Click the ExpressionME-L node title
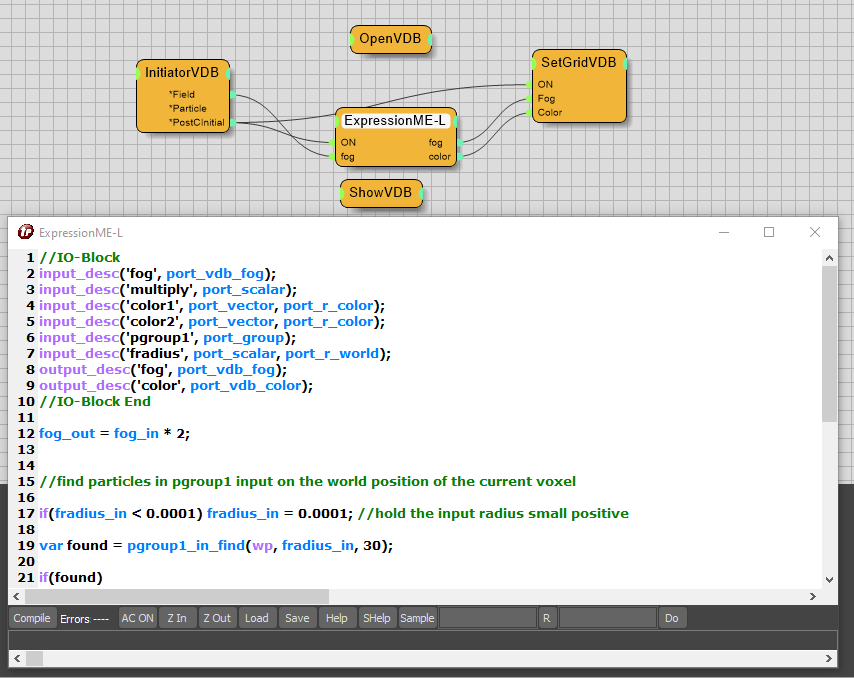This screenshot has height=678, width=854. [395, 121]
